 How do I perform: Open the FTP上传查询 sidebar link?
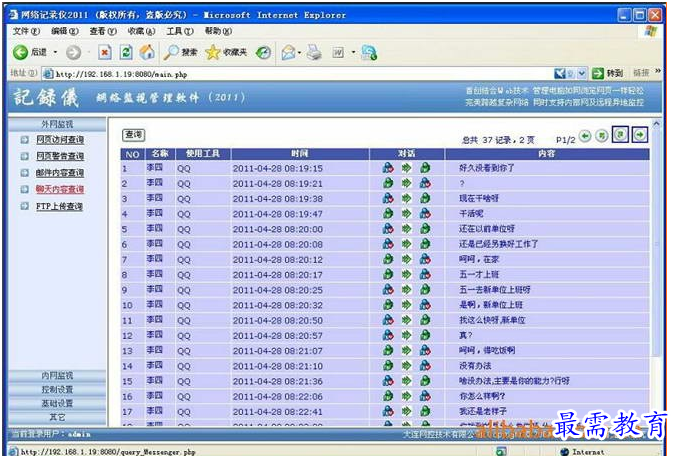[59, 206]
